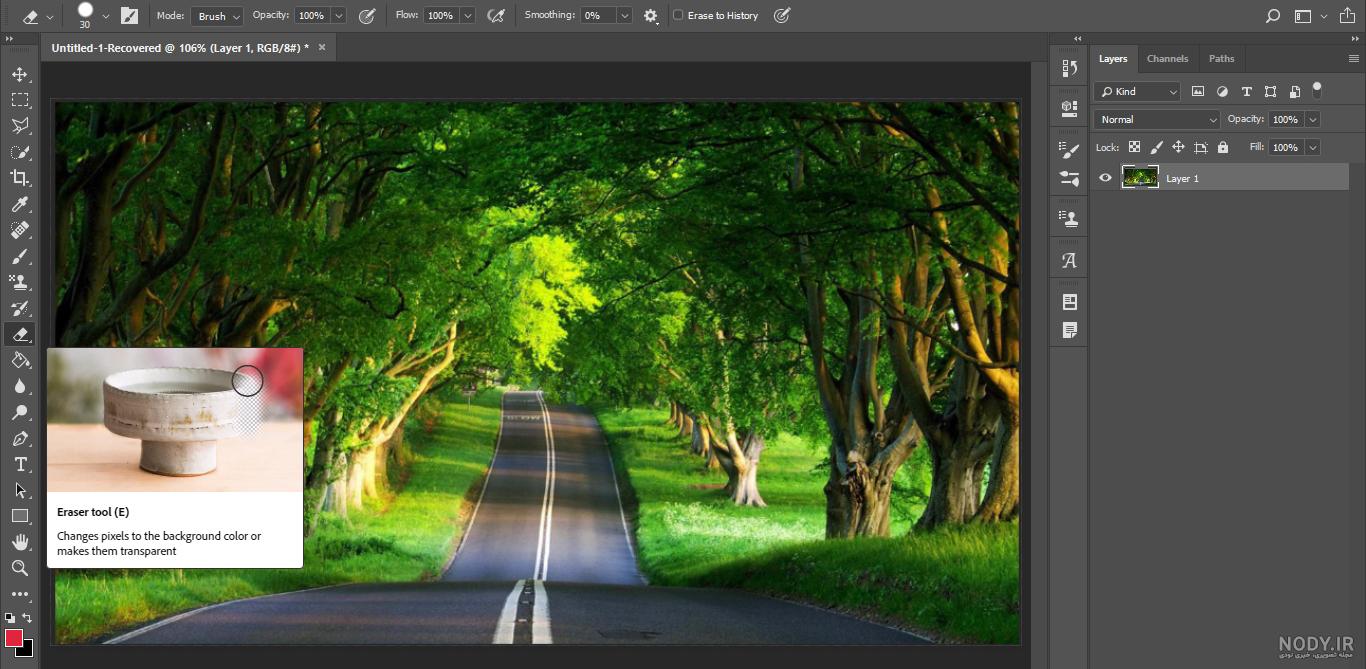Enable the Erase to History checkbox
1366x669 pixels.
[678, 16]
